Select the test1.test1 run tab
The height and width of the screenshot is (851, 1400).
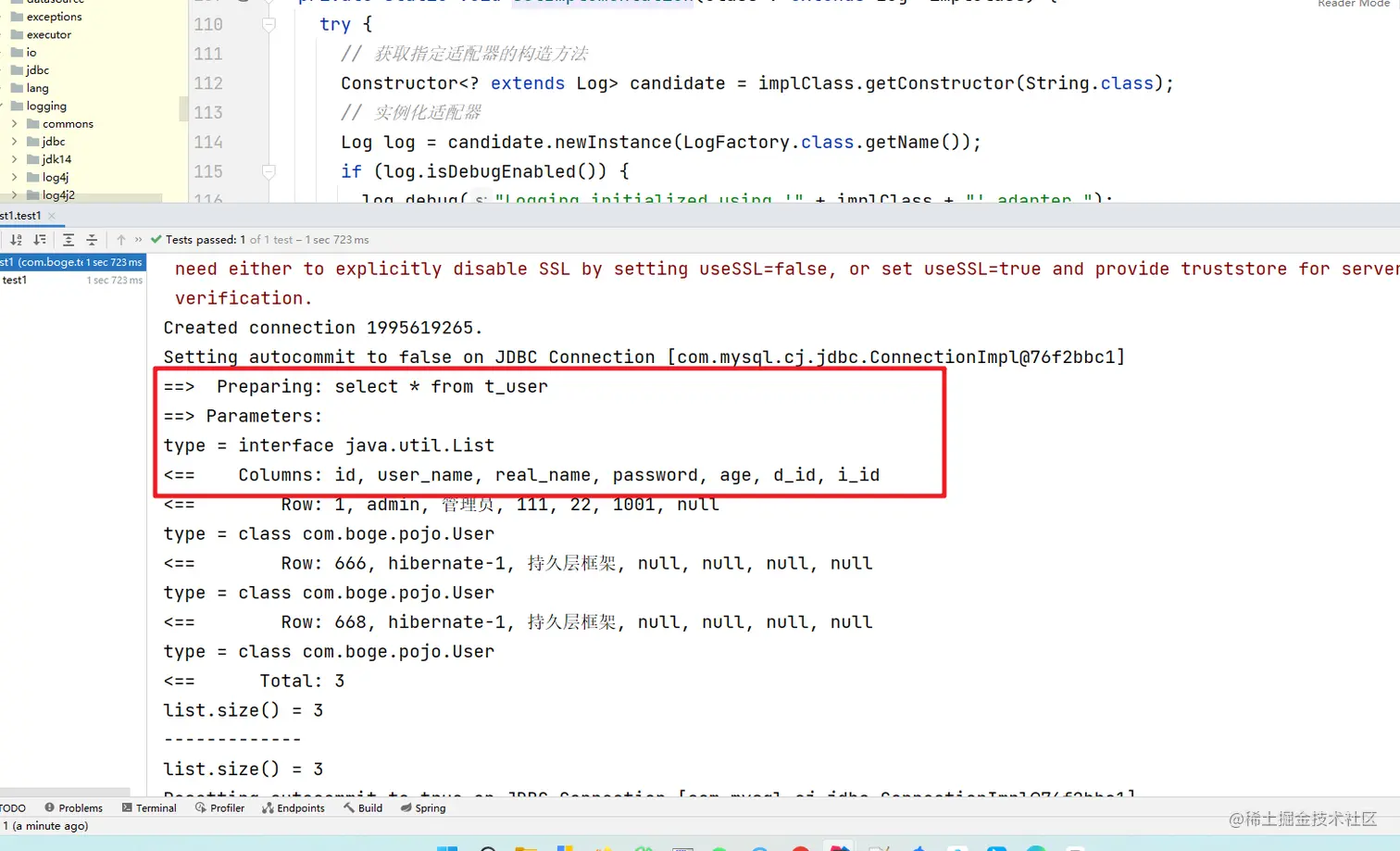tap(20, 216)
